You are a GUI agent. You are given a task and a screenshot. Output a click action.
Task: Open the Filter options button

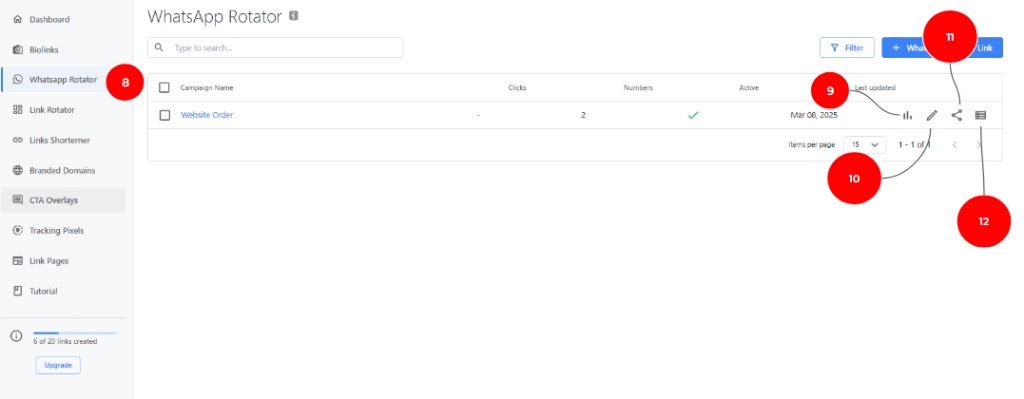(x=847, y=48)
